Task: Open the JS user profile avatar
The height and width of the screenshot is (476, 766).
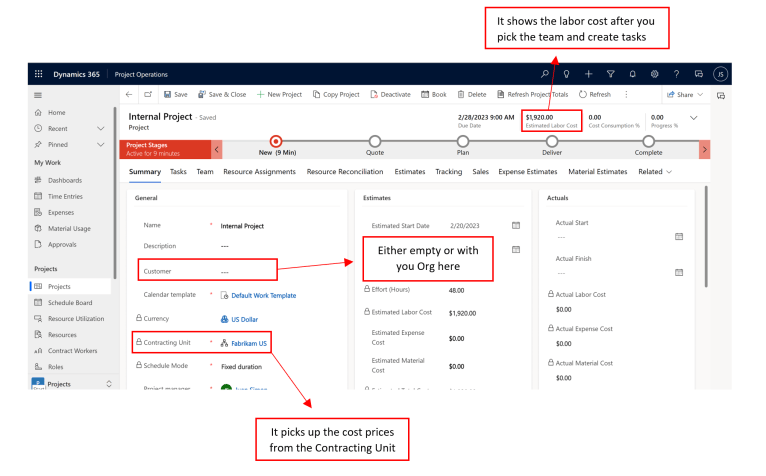Action: coord(721,74)
